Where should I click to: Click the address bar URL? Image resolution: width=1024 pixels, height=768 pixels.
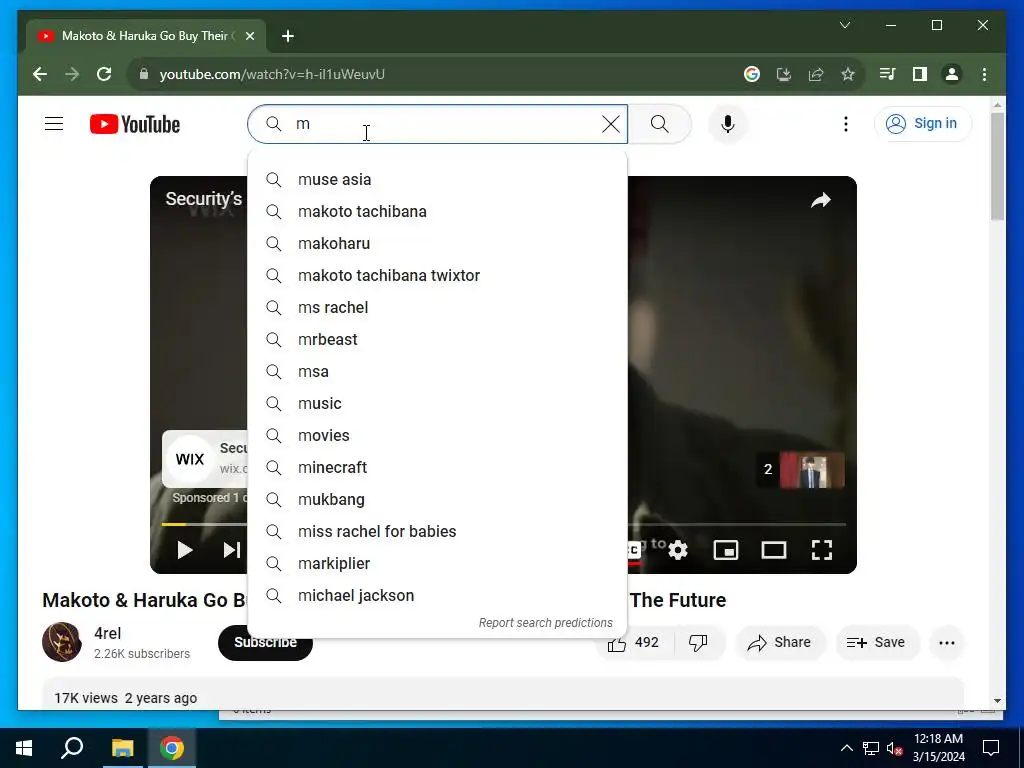272,74
